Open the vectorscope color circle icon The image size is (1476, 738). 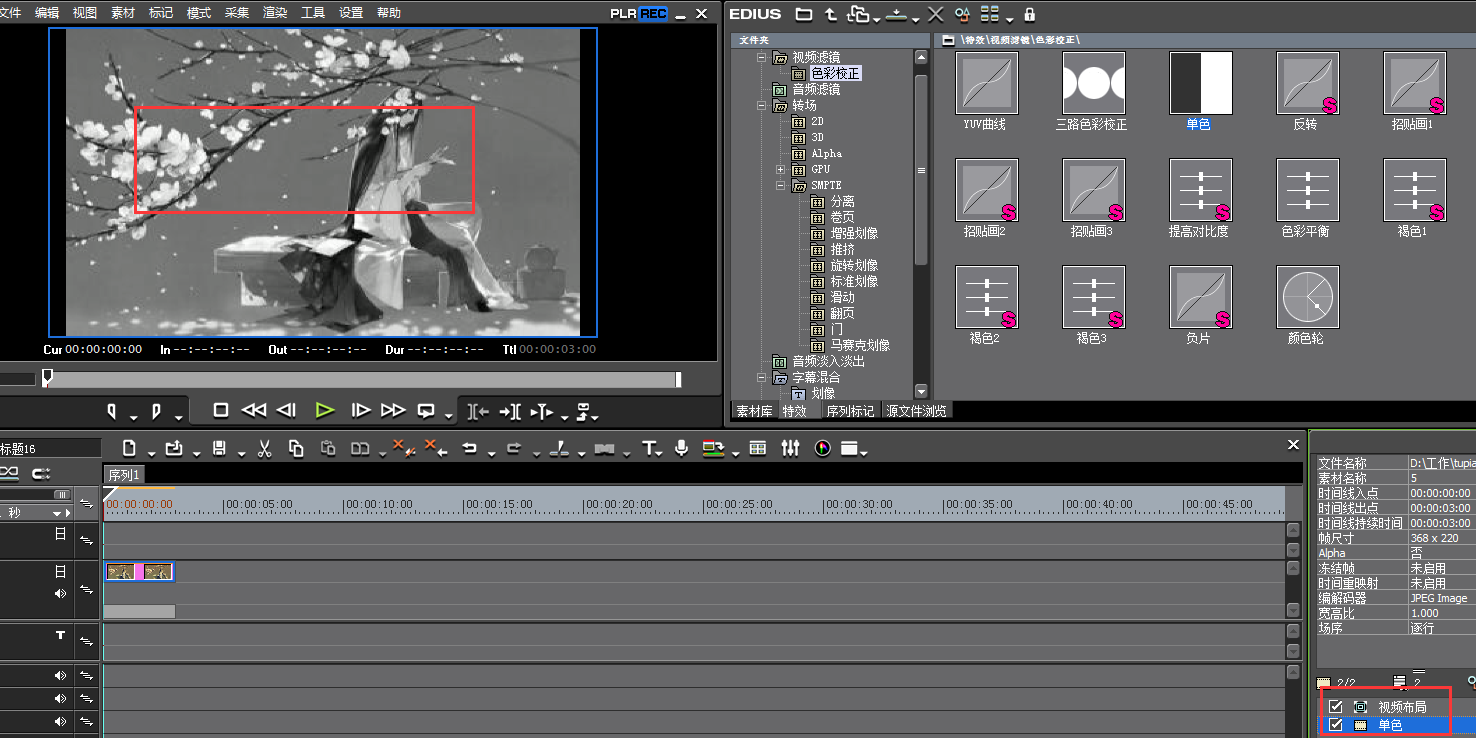coord(823,449)
